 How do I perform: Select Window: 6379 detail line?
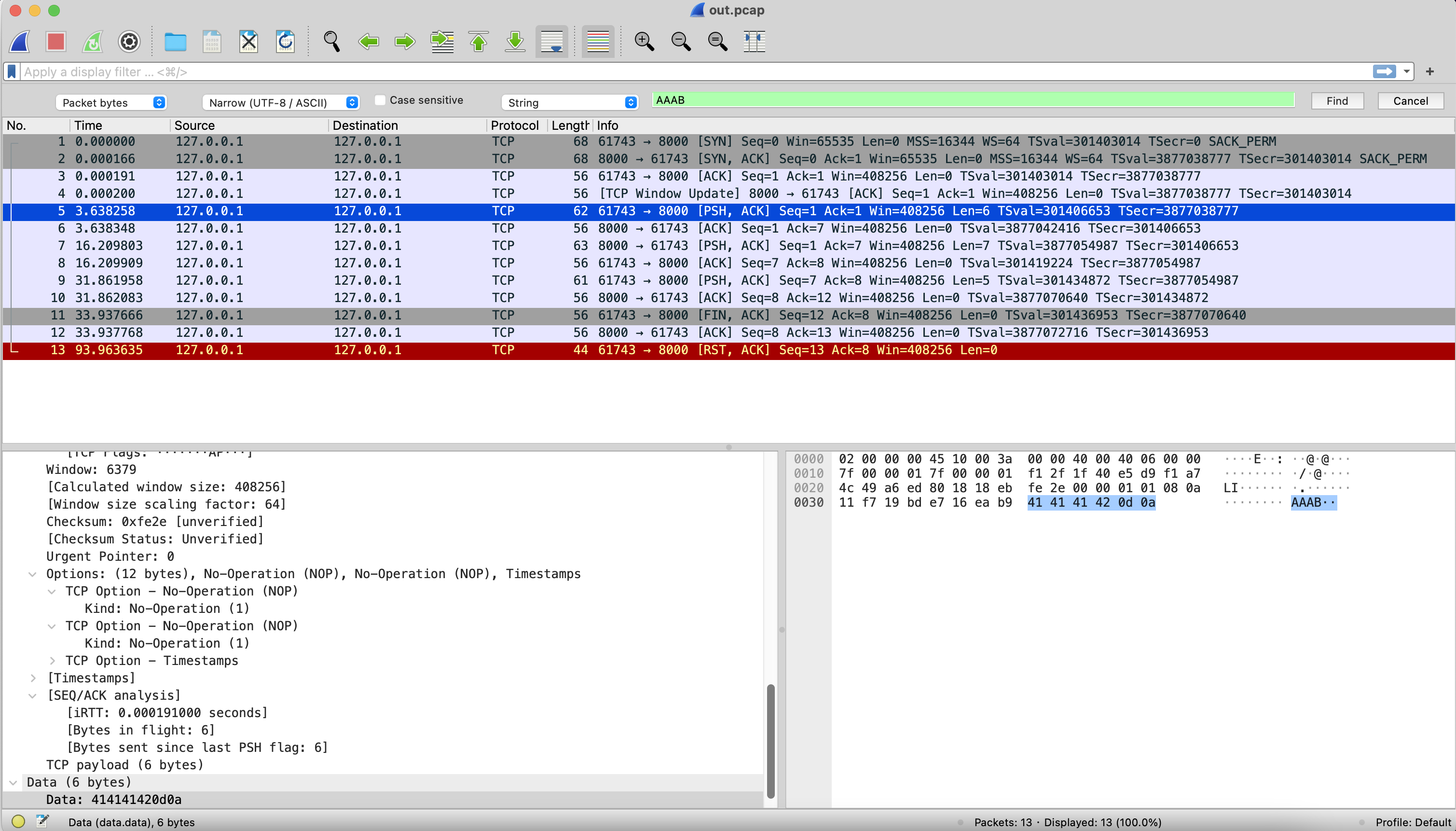(91, 470)
